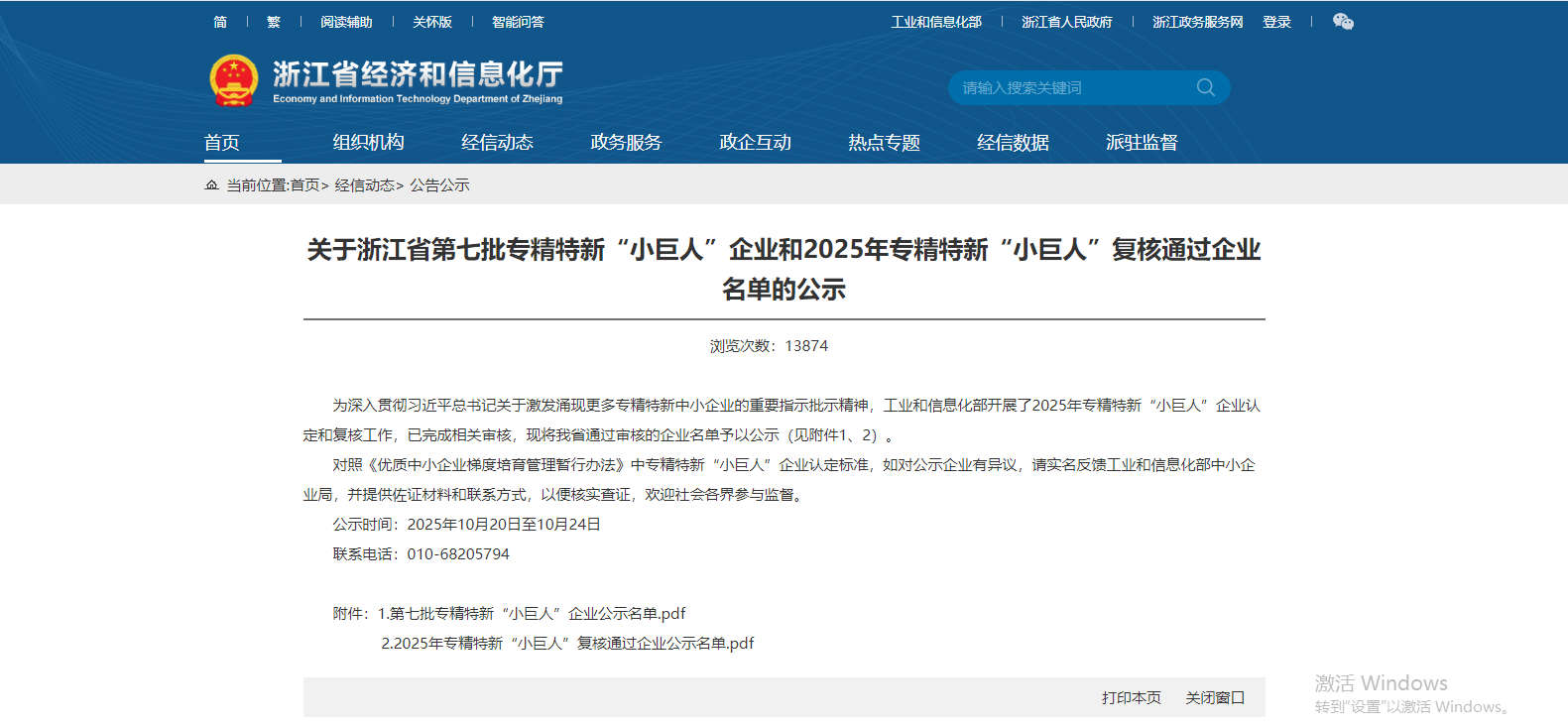Enable 阅读辅助 reading assistance
This screenshot has width=1568, height=725.
(x=346, y=22)
